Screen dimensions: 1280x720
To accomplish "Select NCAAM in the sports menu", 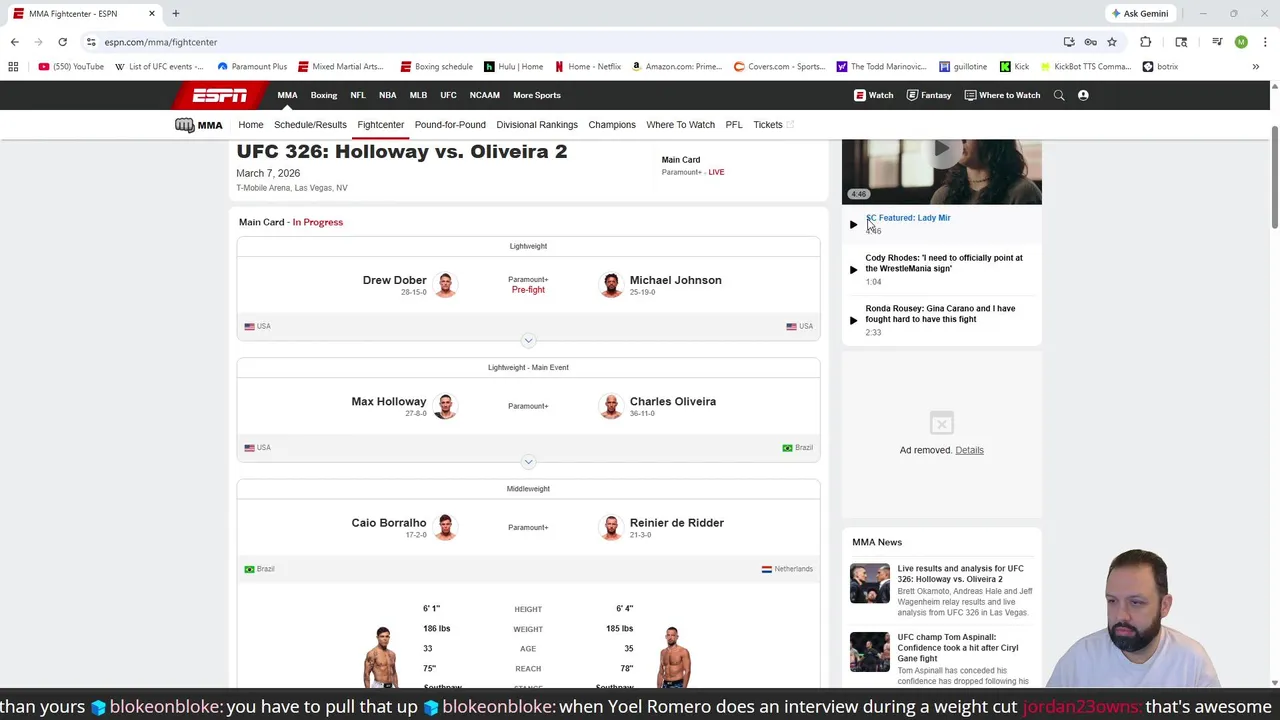I will click(x=485, y=95).
